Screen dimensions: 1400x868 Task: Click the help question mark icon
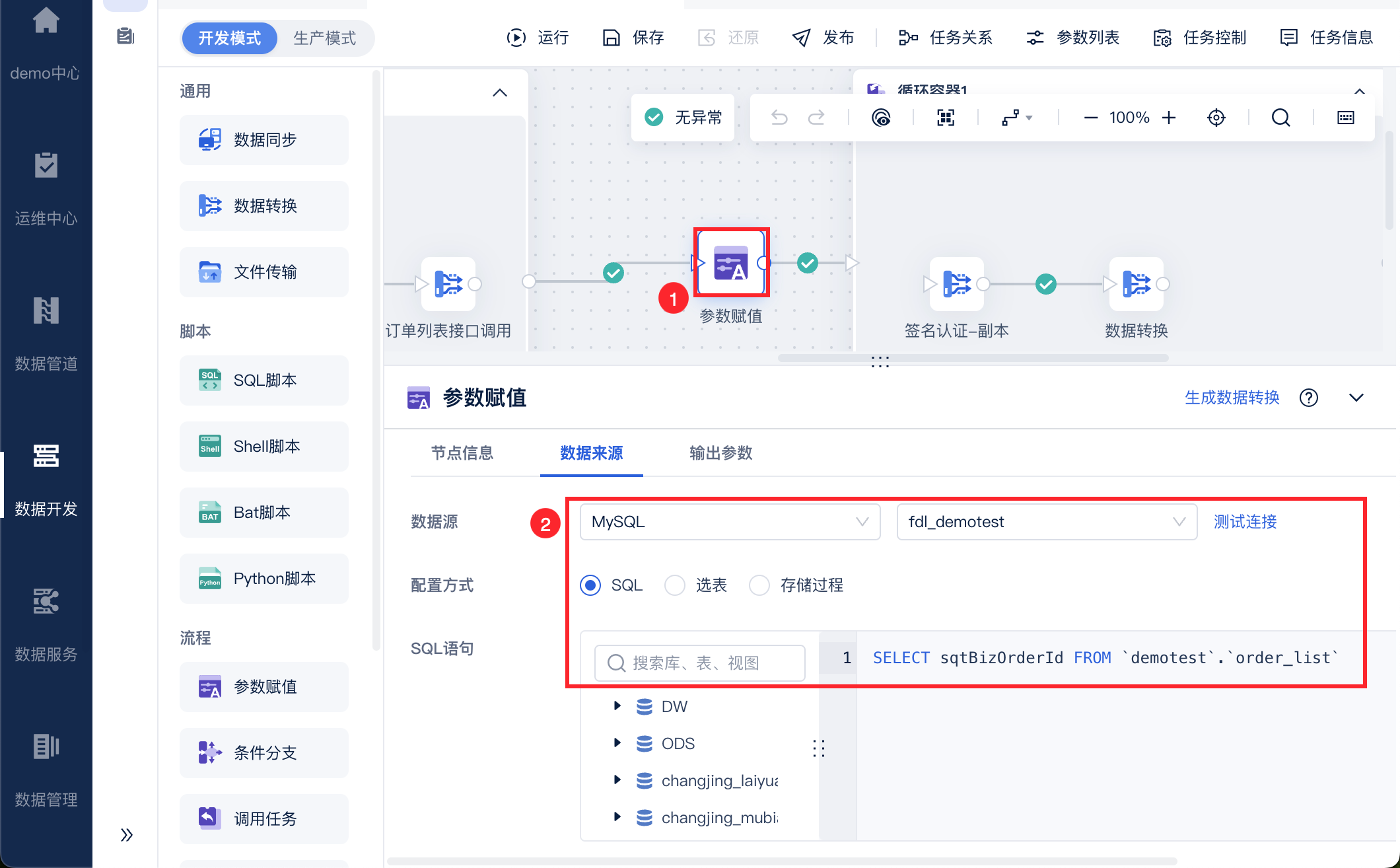click(x=1308, y=398)
